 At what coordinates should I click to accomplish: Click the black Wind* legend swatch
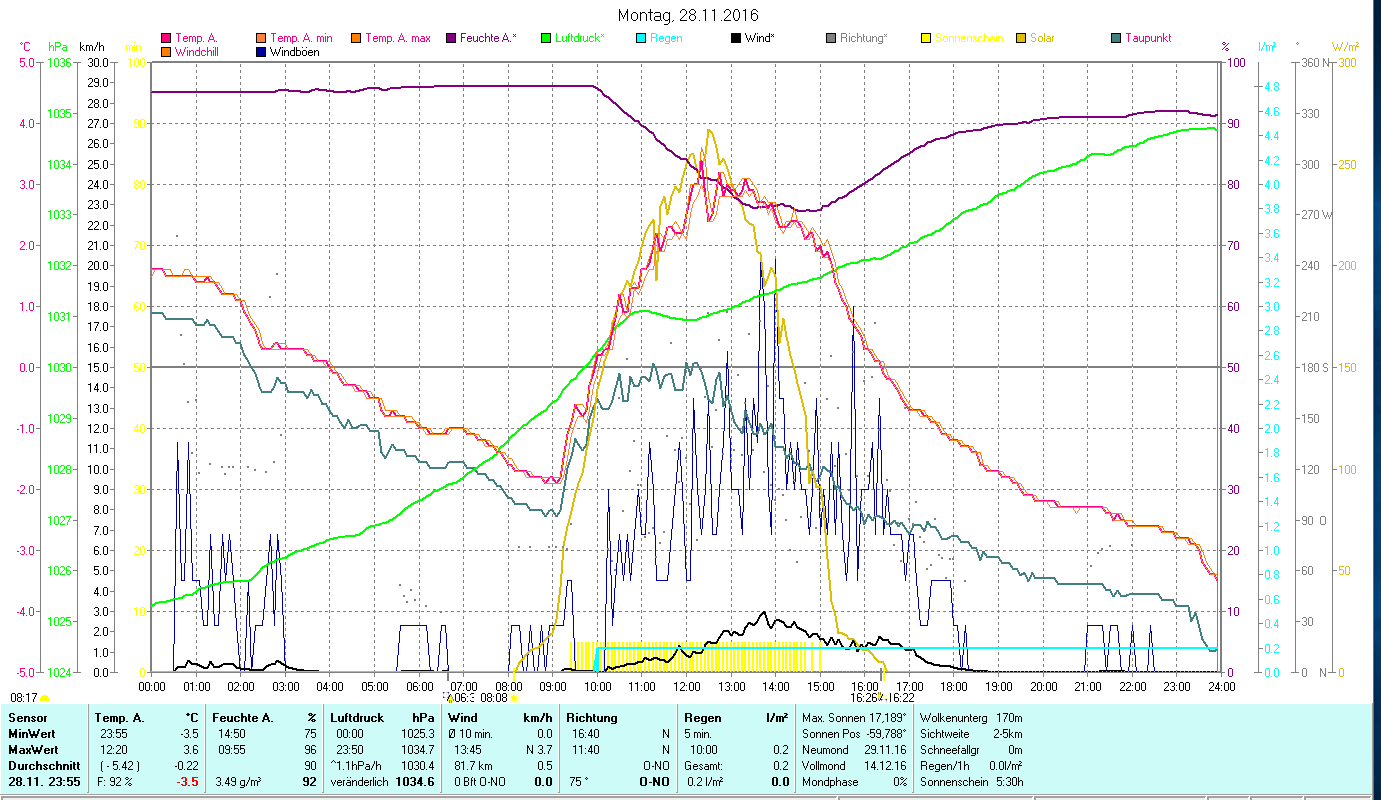tap(736, 39)
